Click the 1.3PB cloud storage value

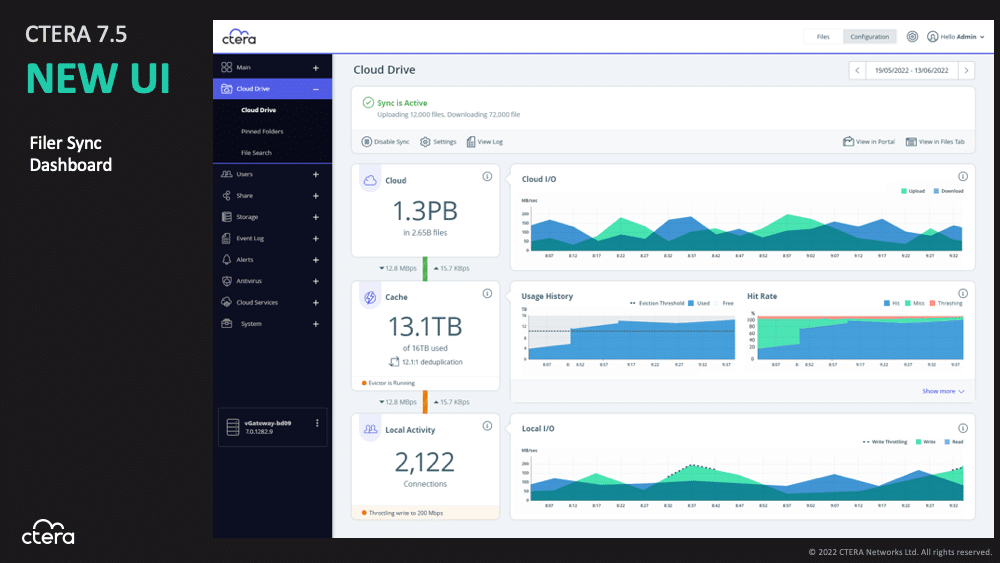[x=425, y=211]
